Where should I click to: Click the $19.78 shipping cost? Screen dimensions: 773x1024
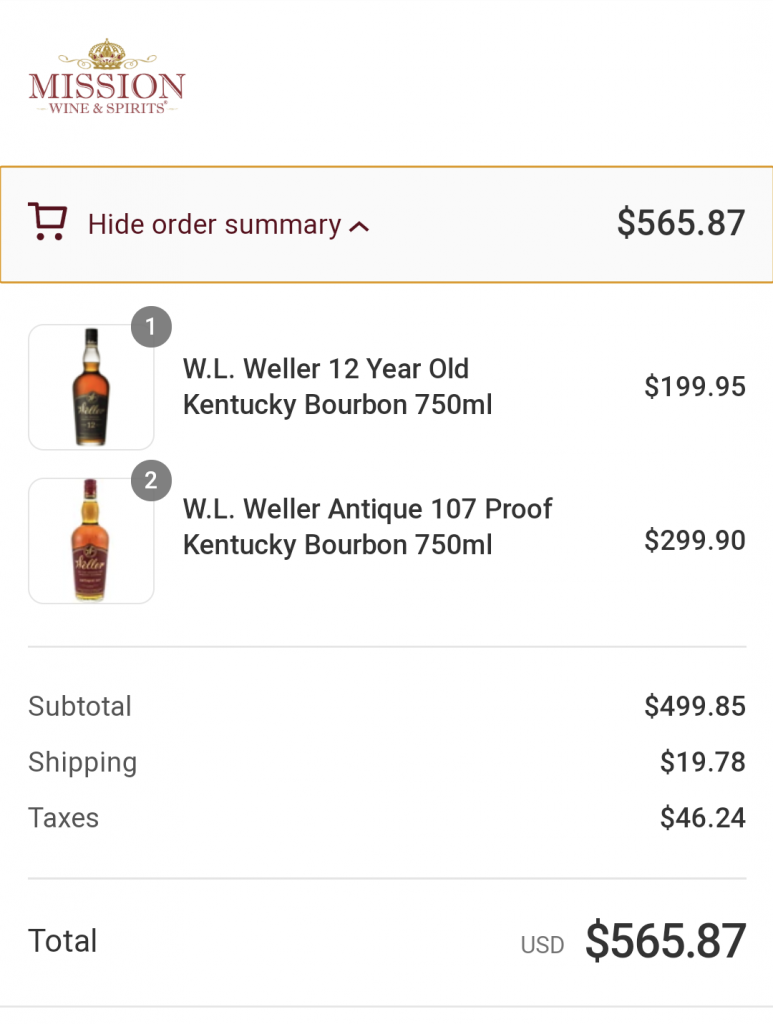click(x=702, y=762)
